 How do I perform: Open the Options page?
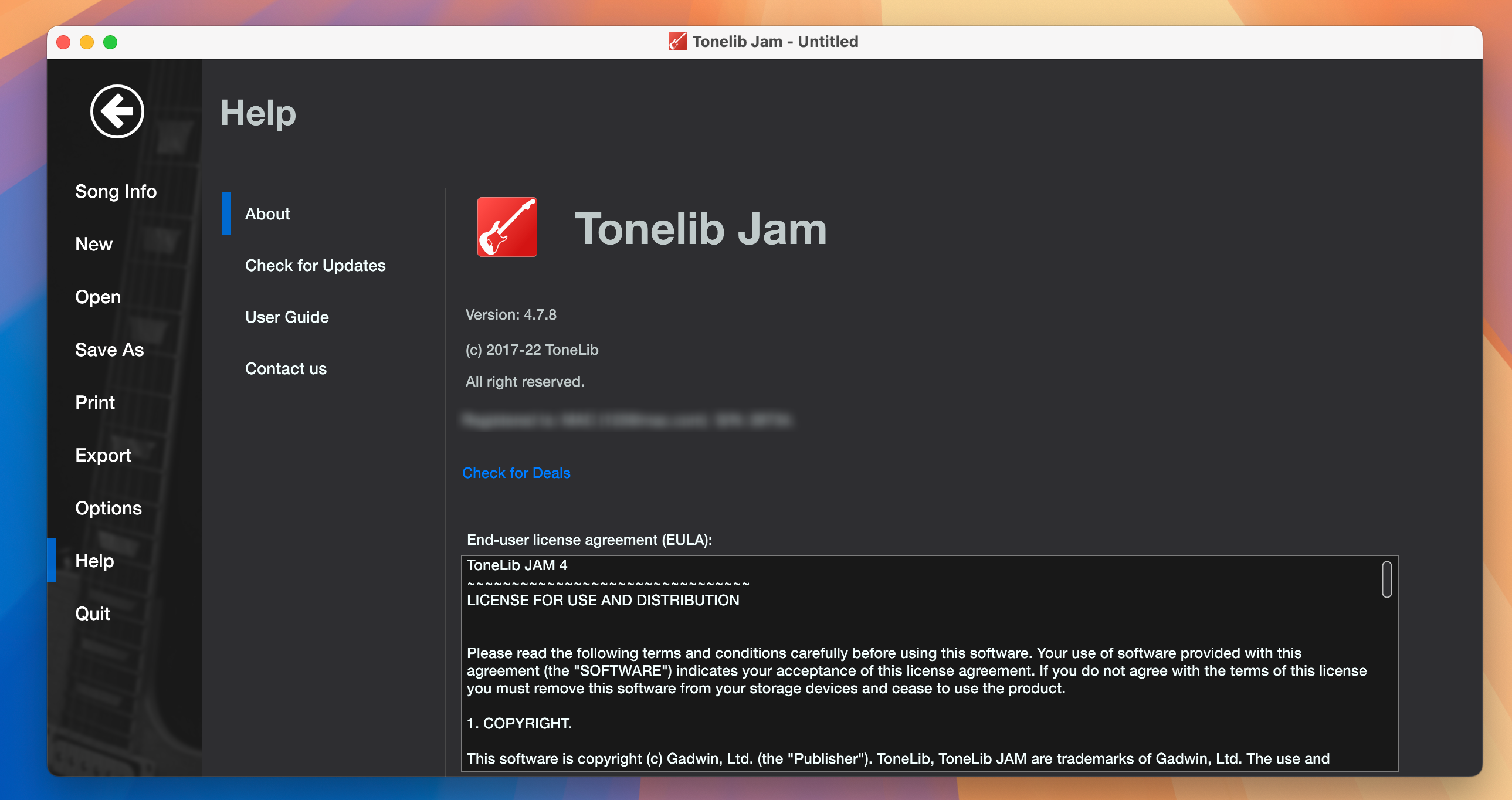(x=108, y=509)
